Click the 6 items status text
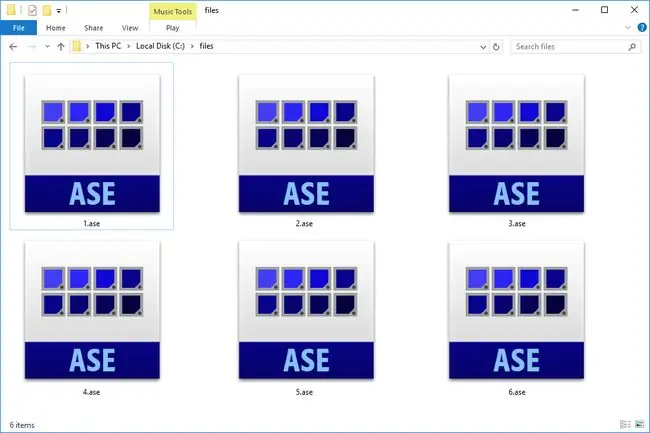650x433 pixels. 22,425
